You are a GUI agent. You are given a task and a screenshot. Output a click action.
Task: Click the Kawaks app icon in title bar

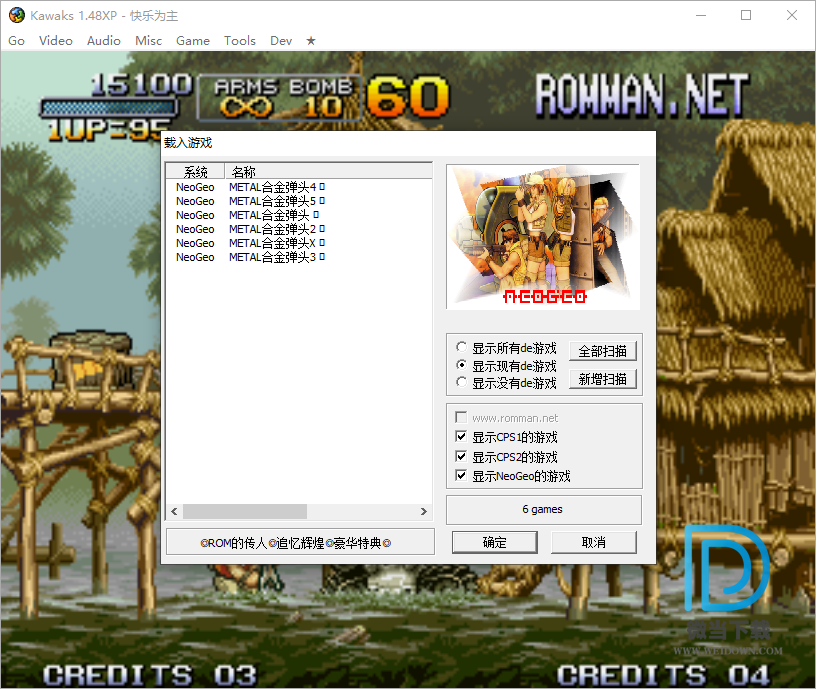pyautogui.click(x=17, y=15)
